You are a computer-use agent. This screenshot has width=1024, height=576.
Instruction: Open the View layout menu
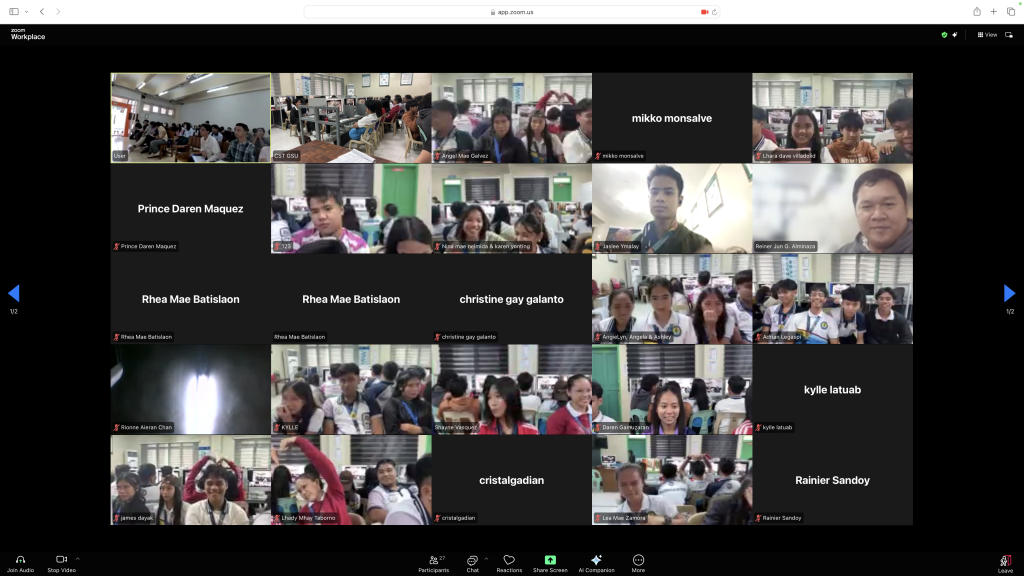click(987, 35)
